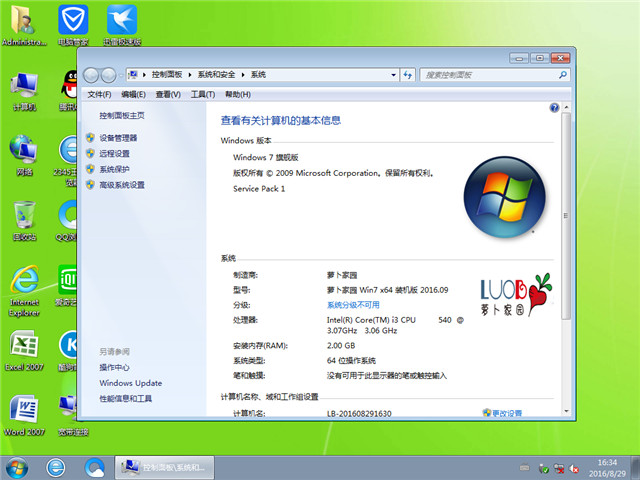Viewport: 640px width, 480px height.
Task: Open the QQ浏览器 desktop icon
Action: click(x=67, y=220)
